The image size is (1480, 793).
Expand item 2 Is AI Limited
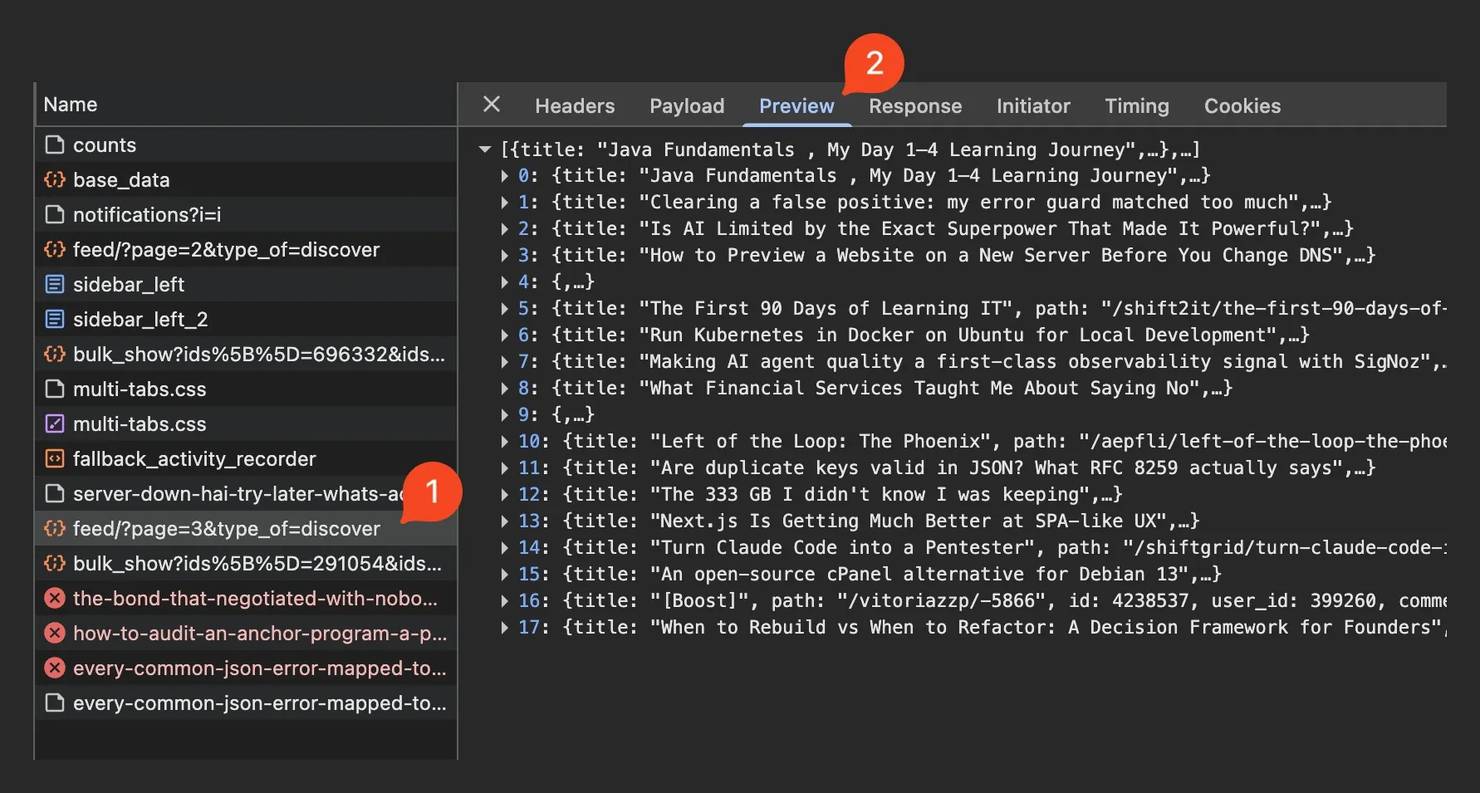(x=505, y=229)
